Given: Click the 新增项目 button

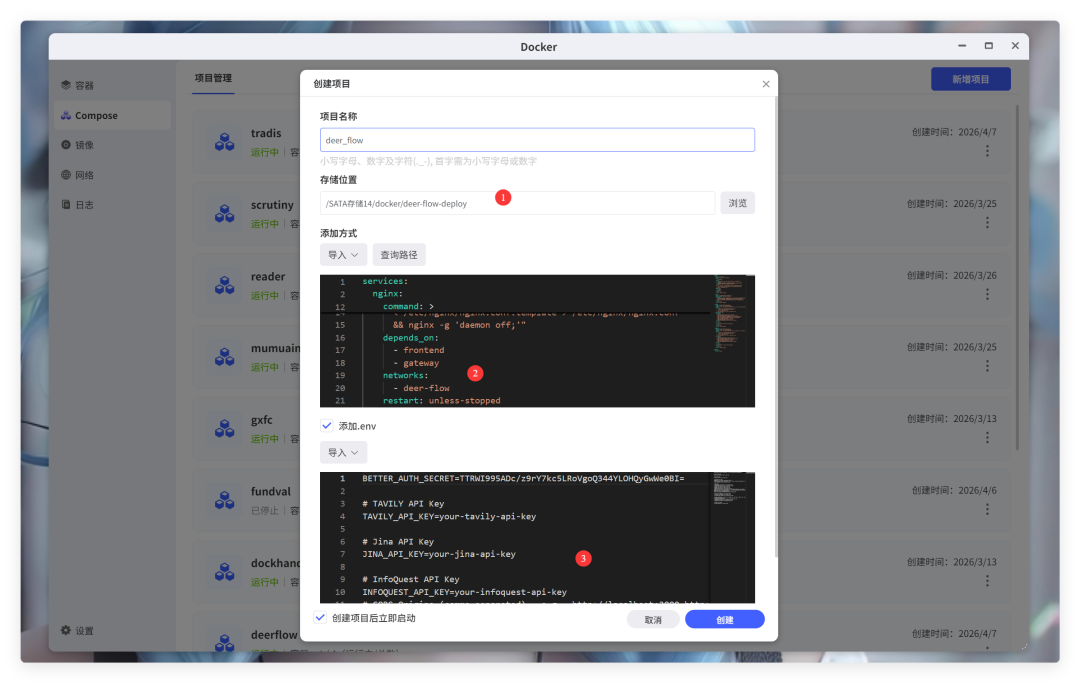Looking at the screenshot, I should point(970,79).
